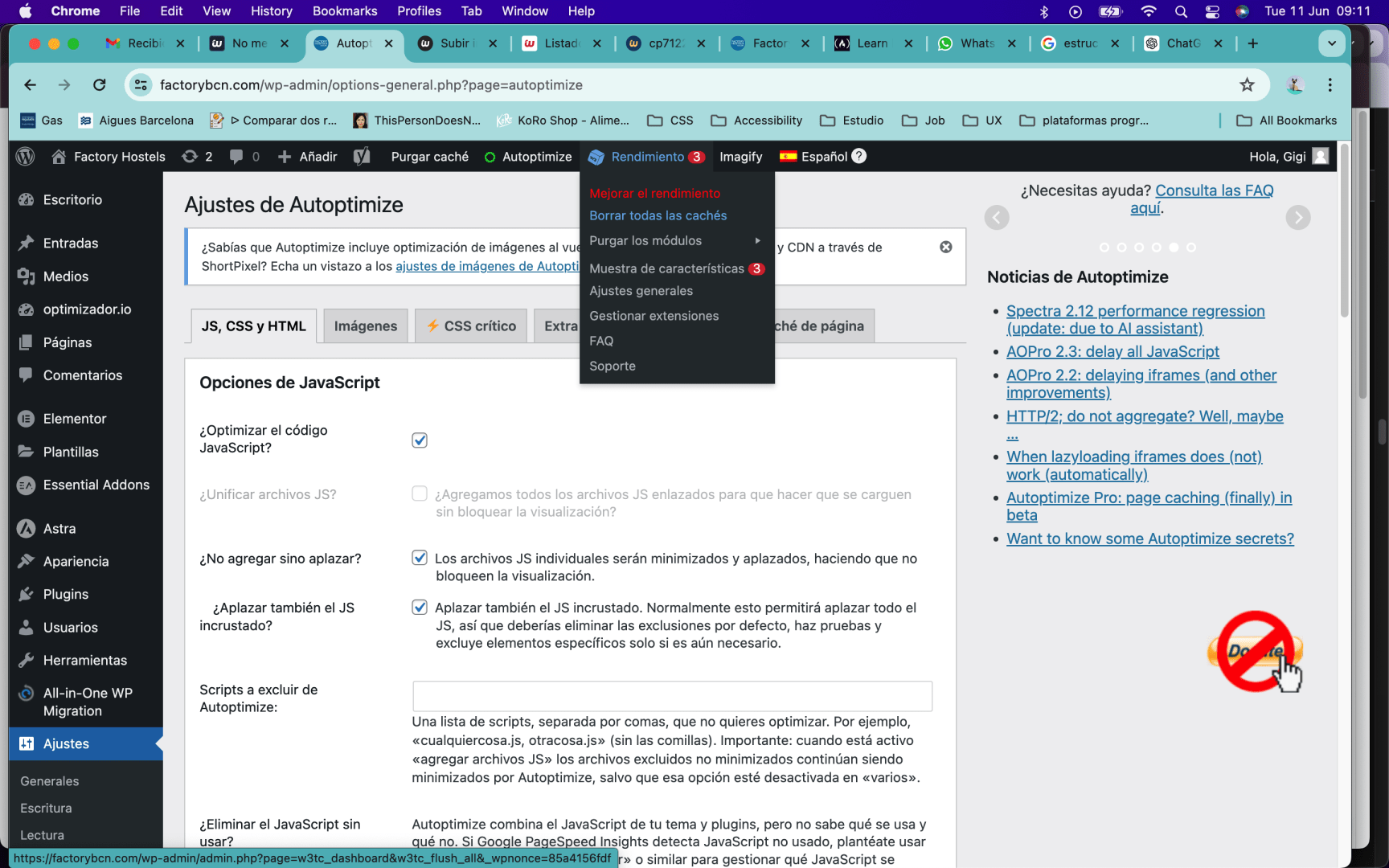Viewport: 1389px width, 868px height.
Task: Open ajustes de imágenes de Autoptimize link
Action: coord(487,266)
